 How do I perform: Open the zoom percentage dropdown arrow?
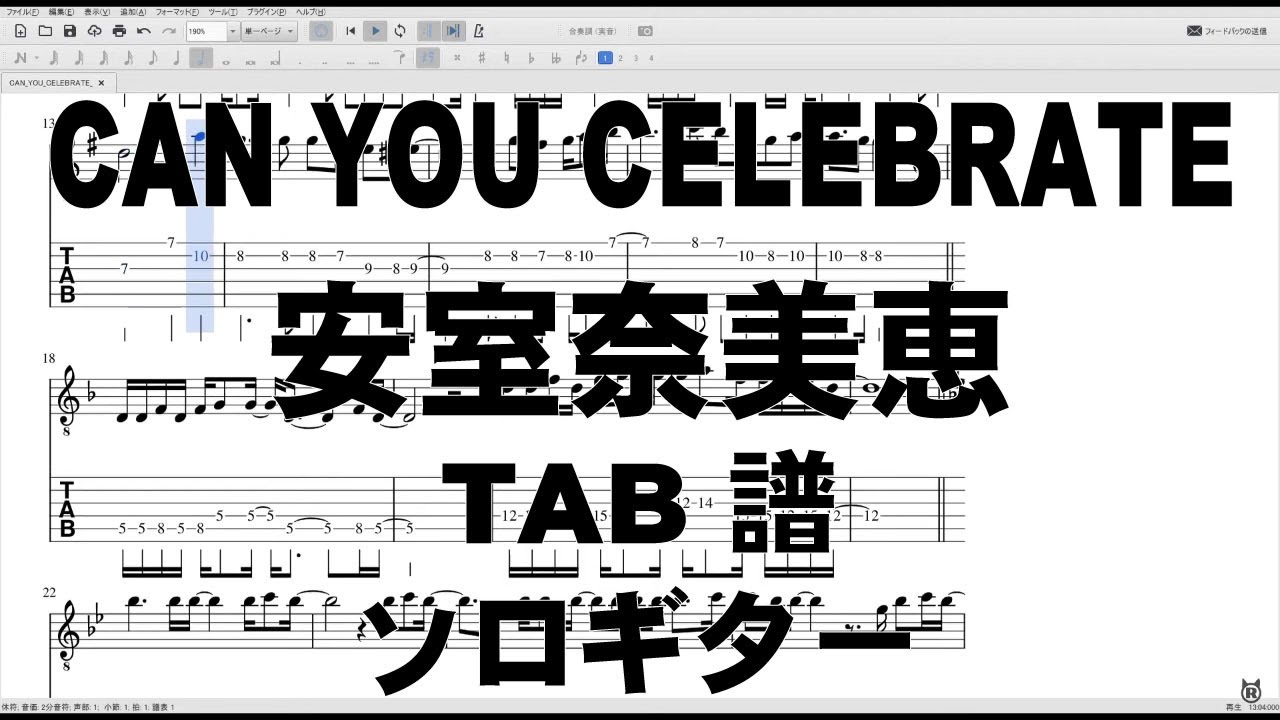233,31
